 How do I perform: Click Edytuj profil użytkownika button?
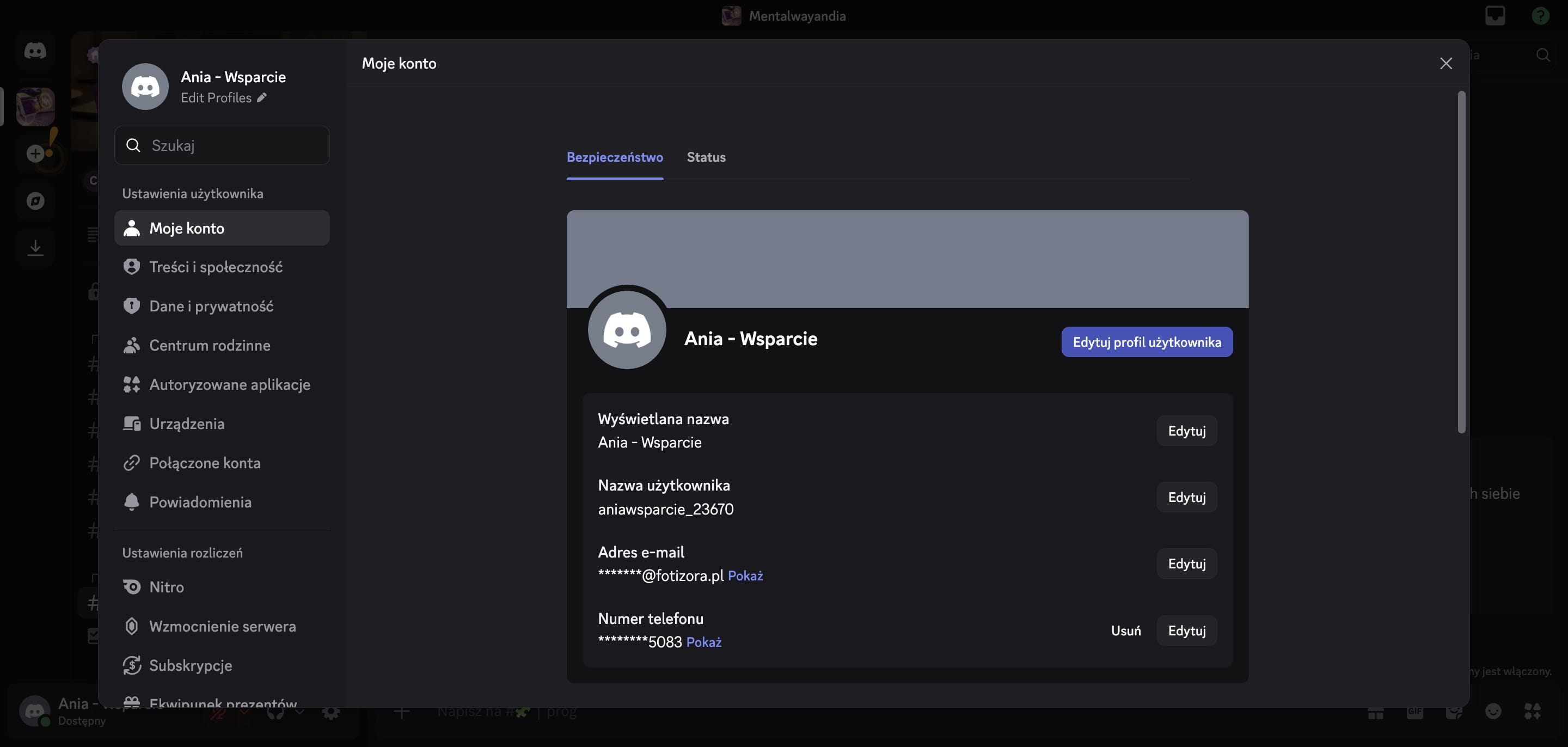point(1147,342)
